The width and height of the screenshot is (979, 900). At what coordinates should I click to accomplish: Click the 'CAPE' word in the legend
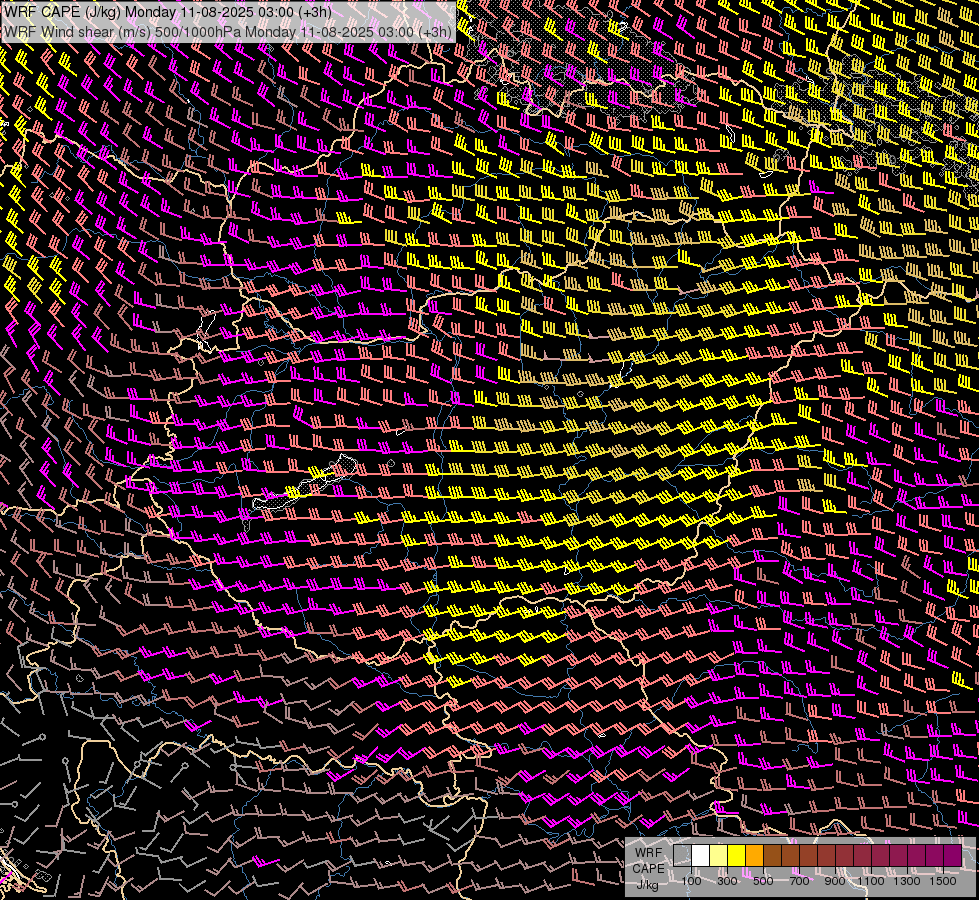(648, 869)
